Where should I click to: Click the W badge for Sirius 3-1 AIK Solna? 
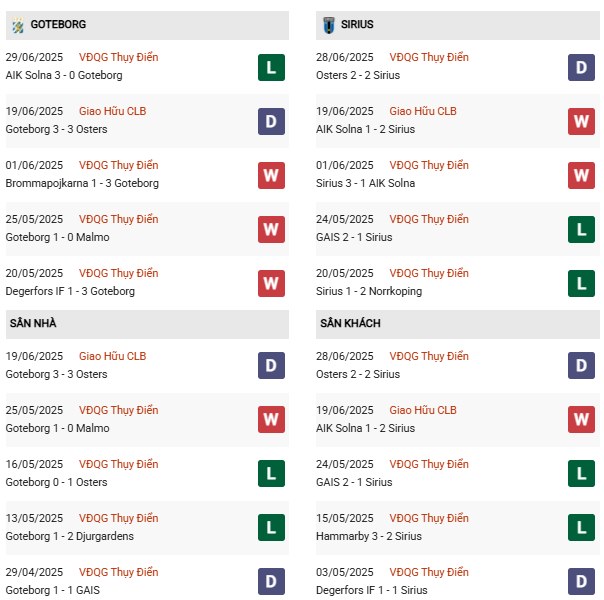pyautogui.click(x=581, y=175)
